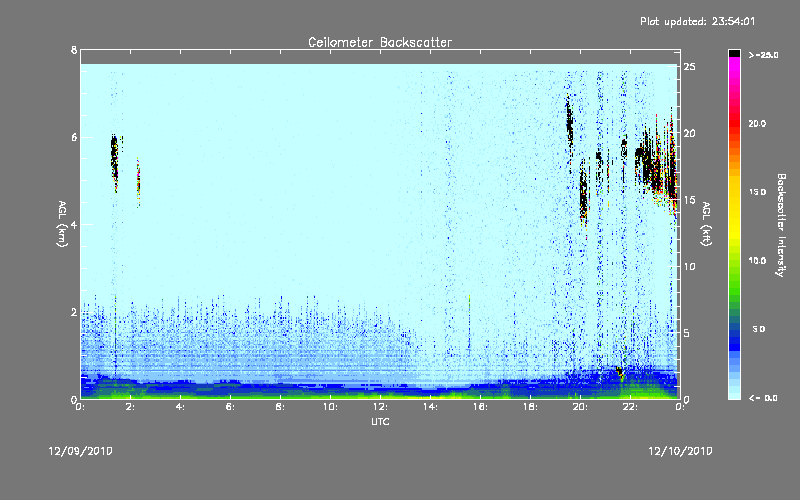
Task: Click the 20 kft right axis tick label
Action: click(690, 133)
